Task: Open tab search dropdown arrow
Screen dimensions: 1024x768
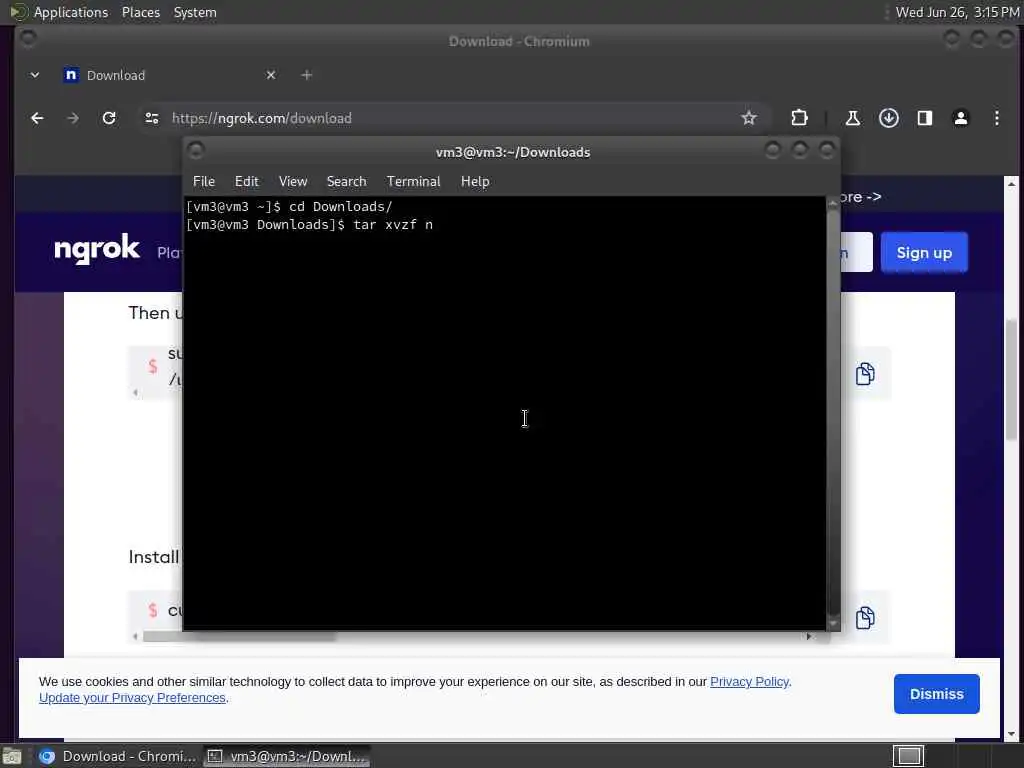Action: (x=35, y=75)
